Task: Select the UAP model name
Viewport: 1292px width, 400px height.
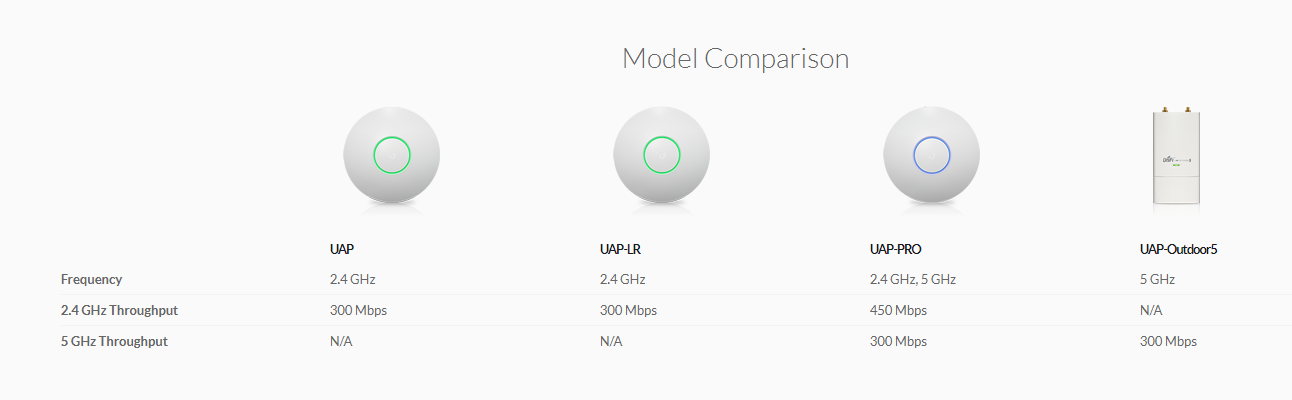Action: [x=342, y=249]
